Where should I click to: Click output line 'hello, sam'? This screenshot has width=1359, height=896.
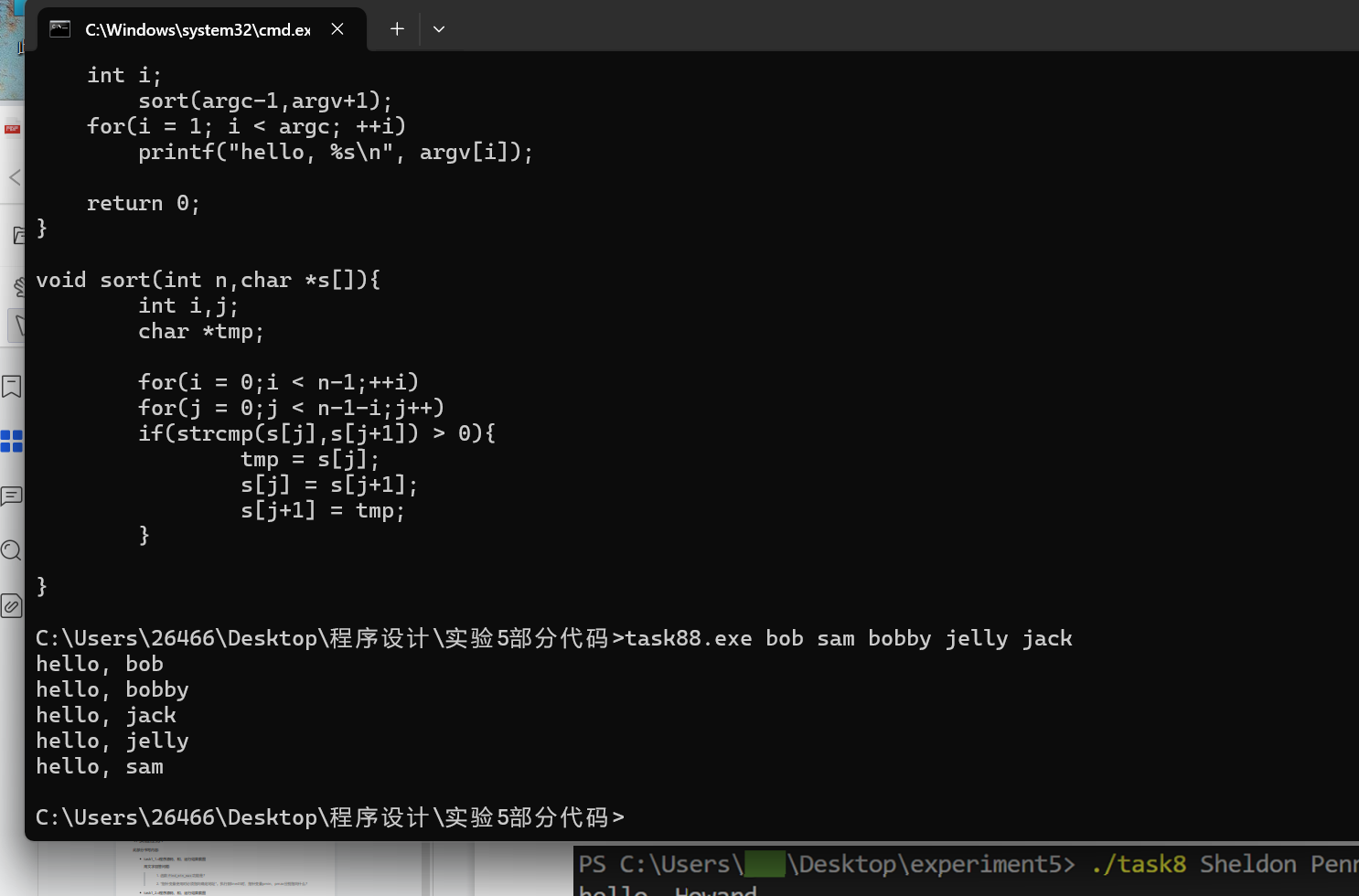[100, 766]
